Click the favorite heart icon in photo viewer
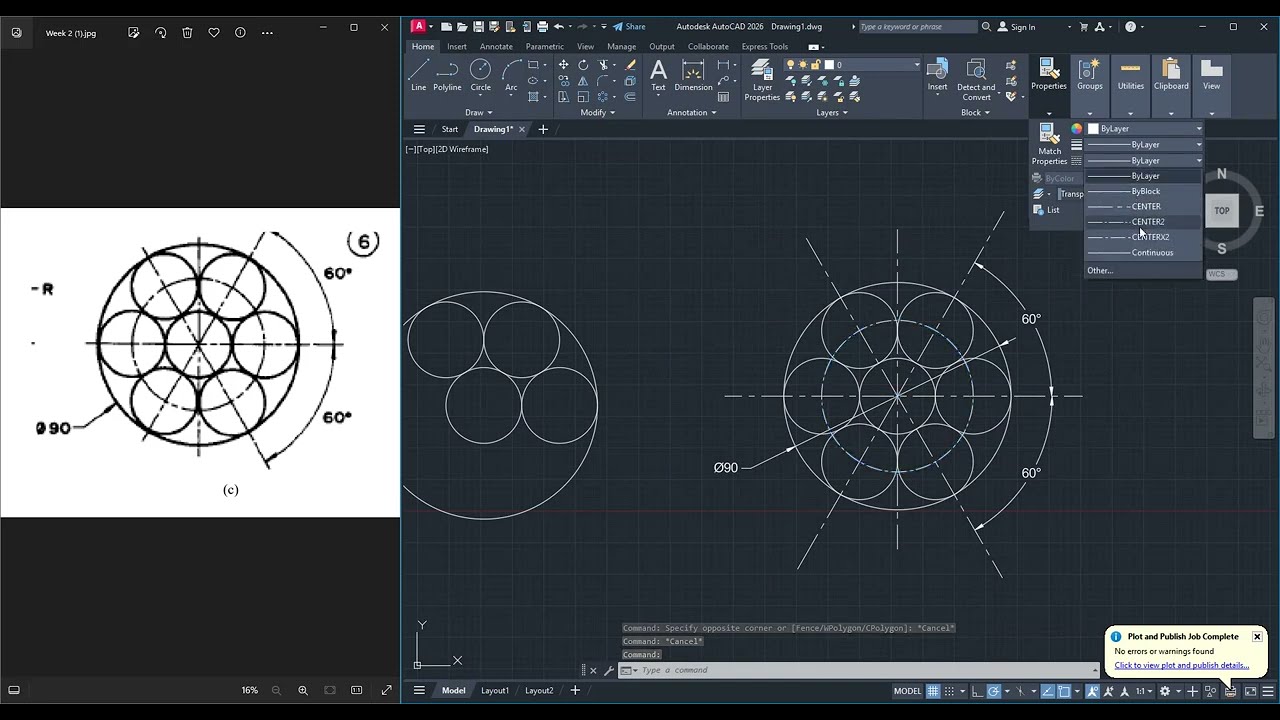Image resolution: width=1280 pixels, height=720 pixels. pyautogui.click(x=214, y=33)
